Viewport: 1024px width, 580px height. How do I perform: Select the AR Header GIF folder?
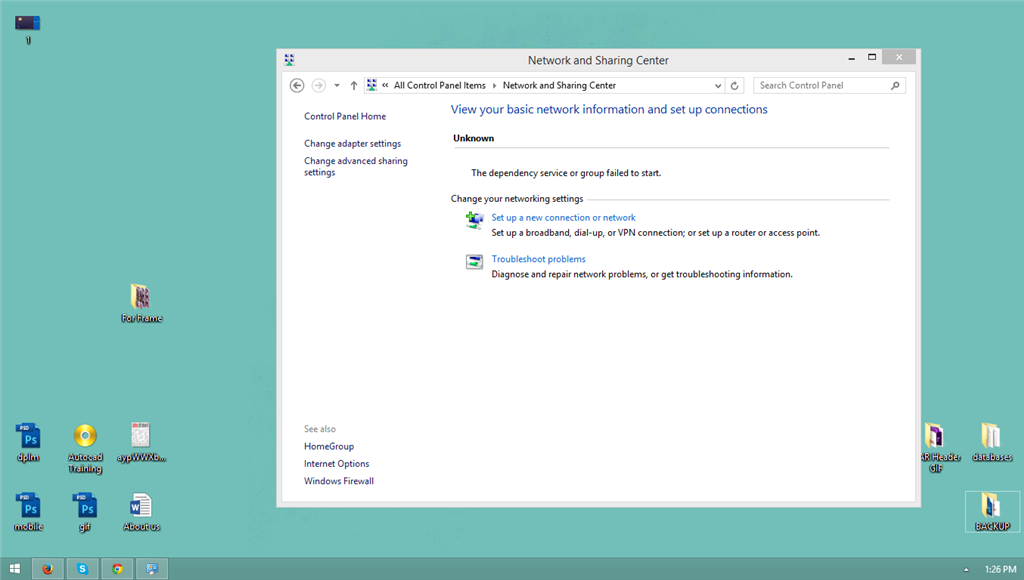click(x=936, y=447)
